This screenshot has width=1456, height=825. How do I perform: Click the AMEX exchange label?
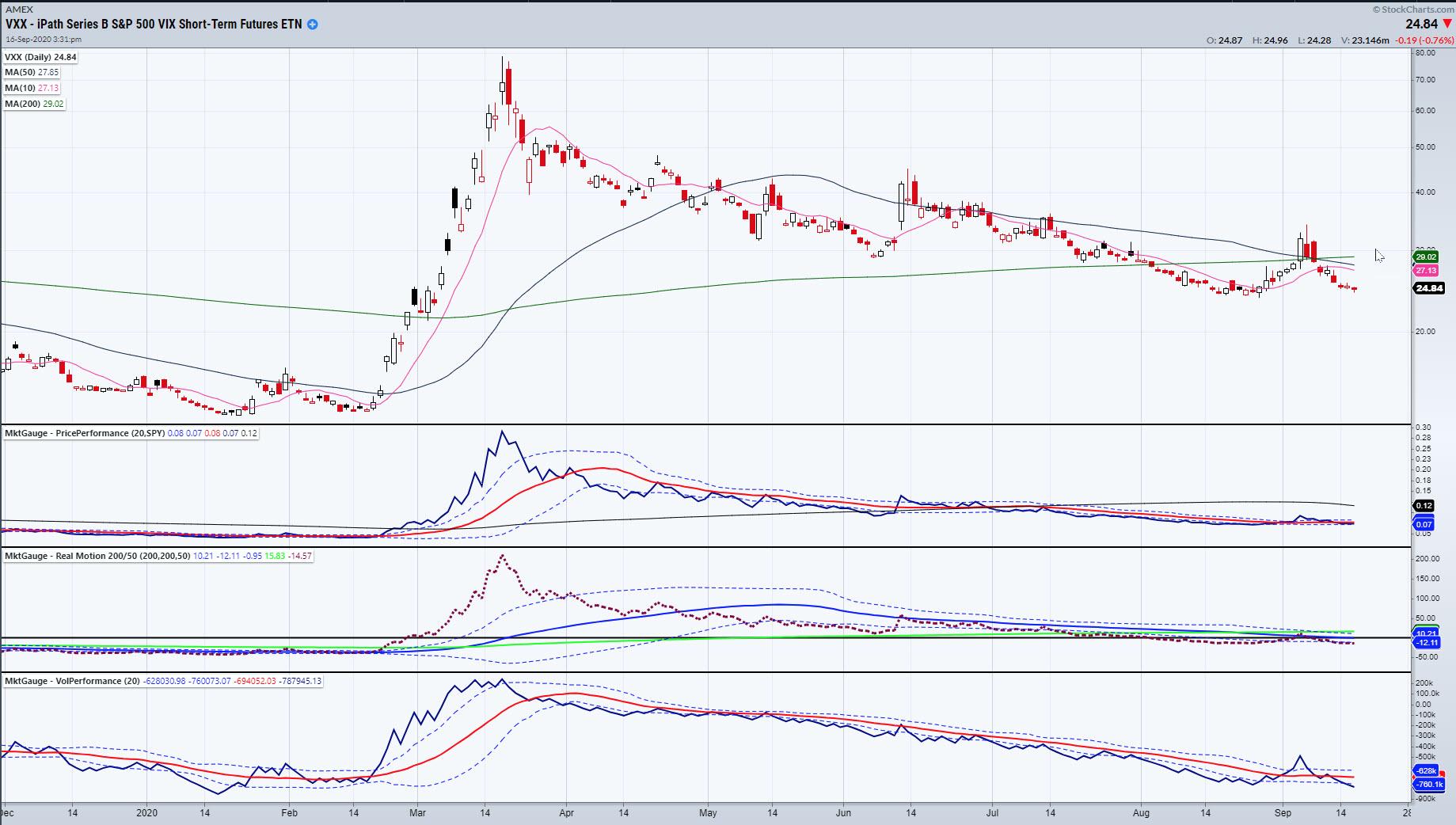[19, 9]
